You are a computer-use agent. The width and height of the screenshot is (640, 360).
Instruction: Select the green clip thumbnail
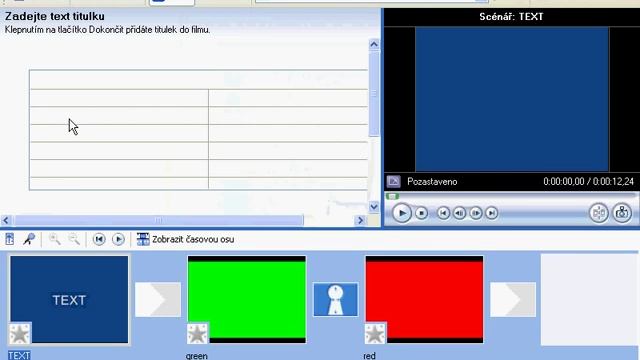247,300
